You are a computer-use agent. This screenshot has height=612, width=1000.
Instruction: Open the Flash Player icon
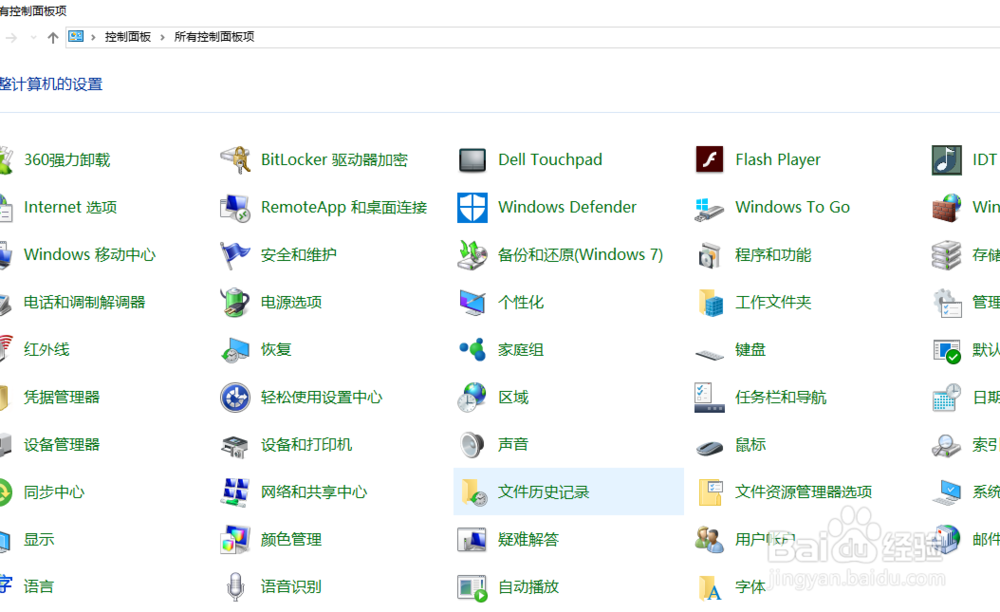709,160
